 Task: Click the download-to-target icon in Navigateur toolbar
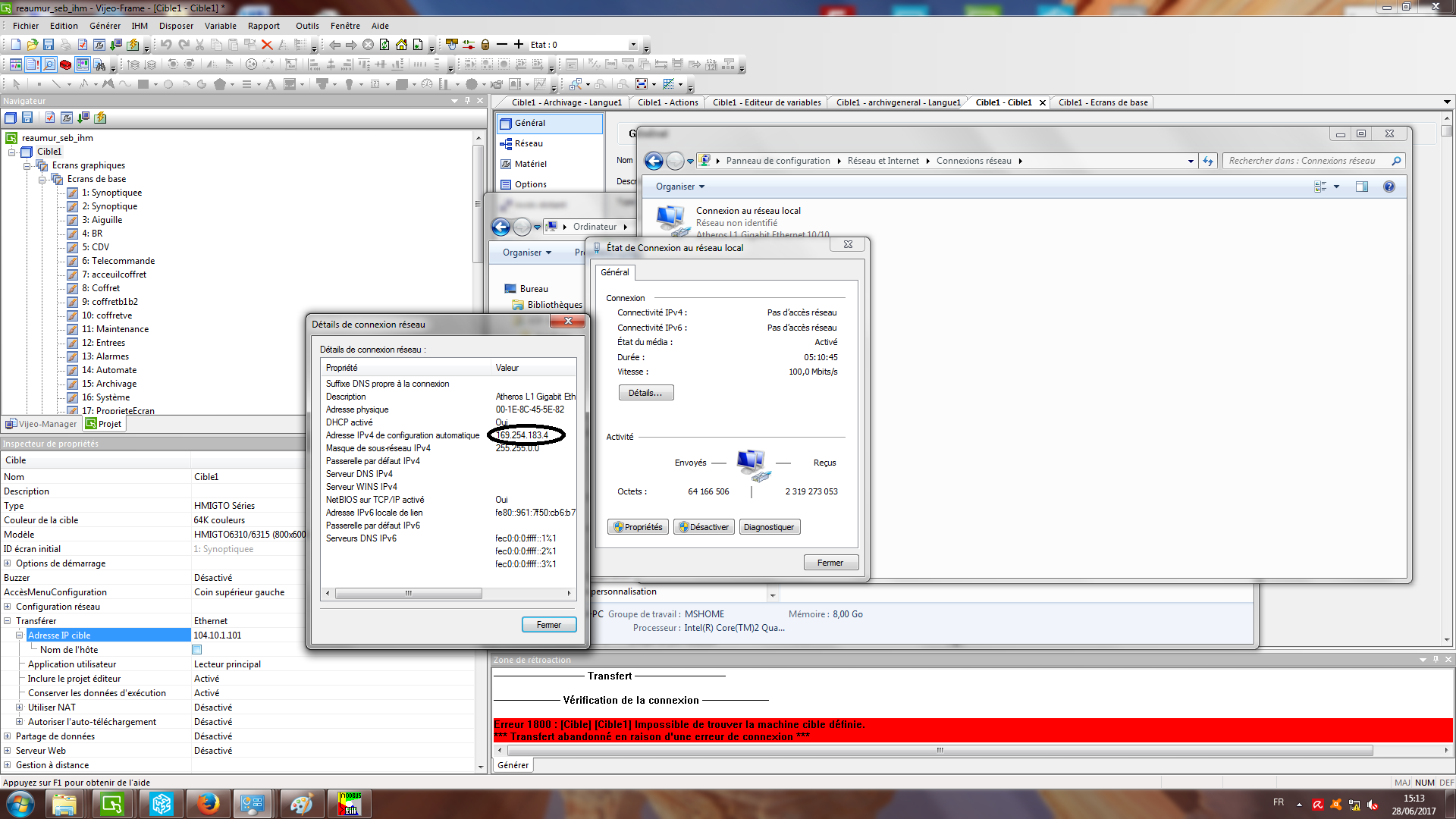pos(83,118)
